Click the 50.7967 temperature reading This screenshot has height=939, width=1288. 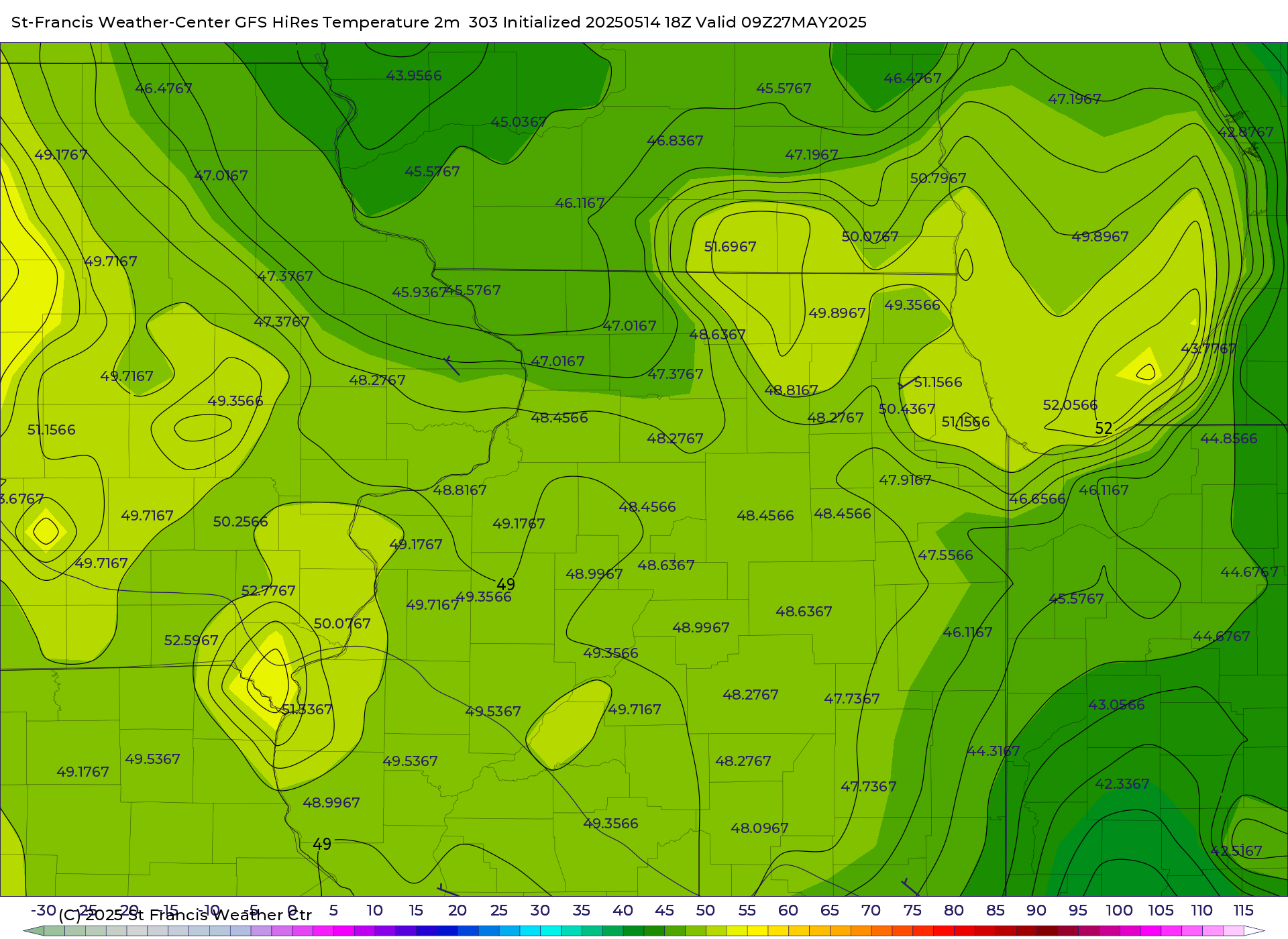pyautogui.click(x=938, y=178)
